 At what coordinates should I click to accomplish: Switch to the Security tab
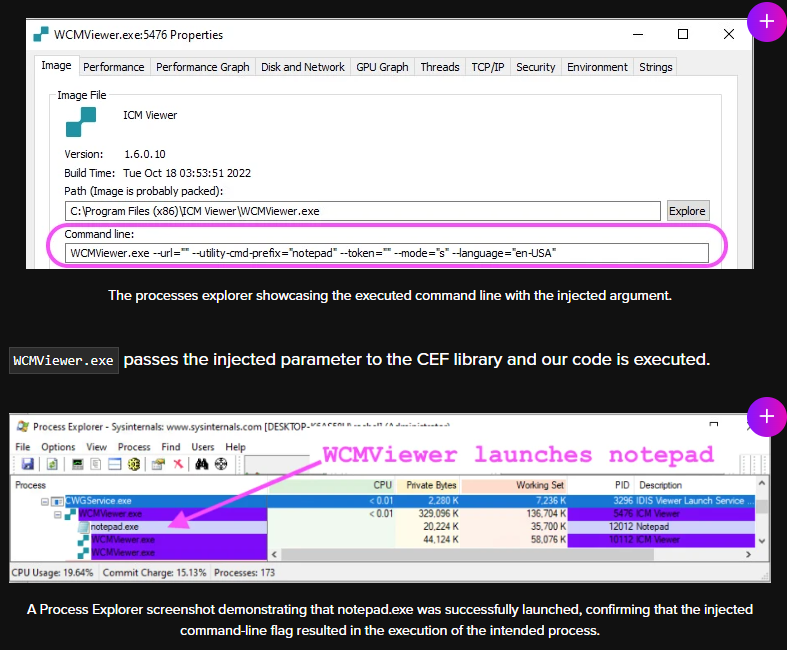click(x=536, y=67)
